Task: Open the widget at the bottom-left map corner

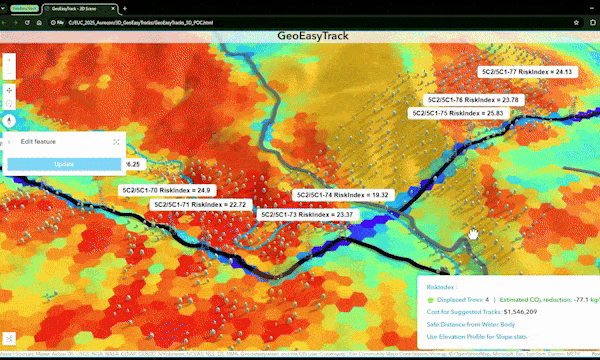Action: [9, 338]
